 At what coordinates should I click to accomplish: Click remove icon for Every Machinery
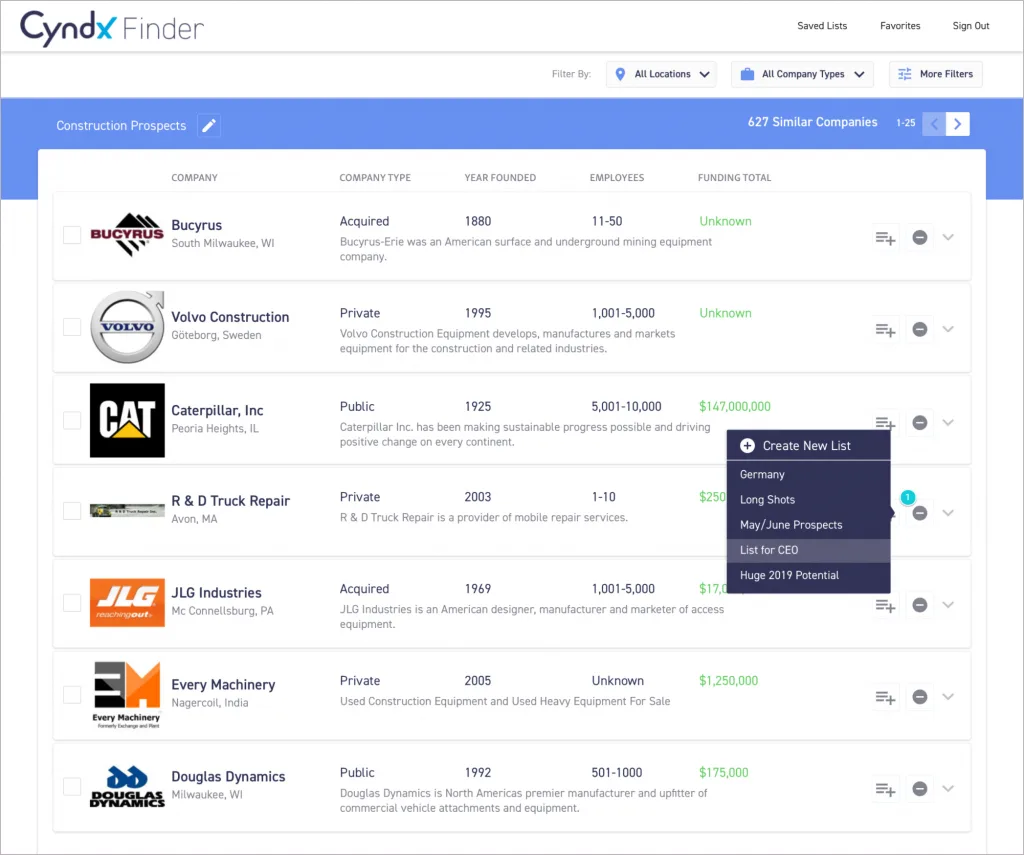coord(920,697)
